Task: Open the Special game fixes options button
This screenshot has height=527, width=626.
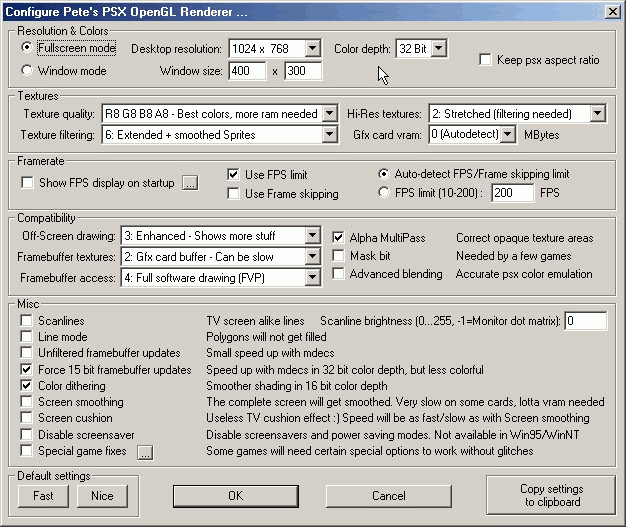Action: click(x=145, y=452)
